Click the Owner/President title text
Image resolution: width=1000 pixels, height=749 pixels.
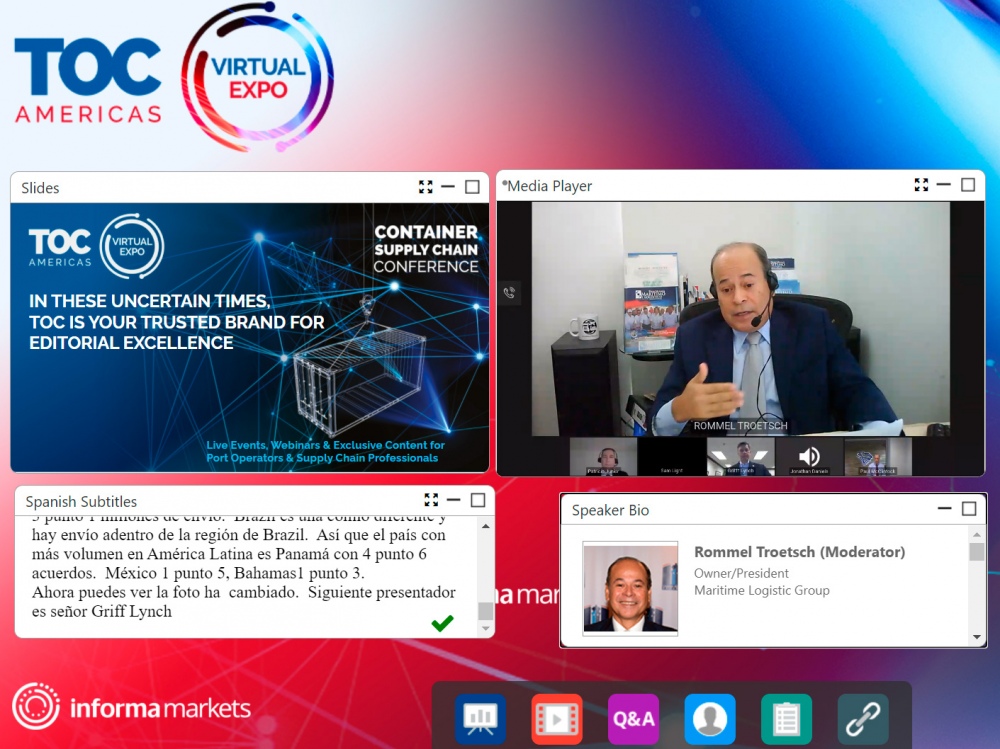point(741,573)
